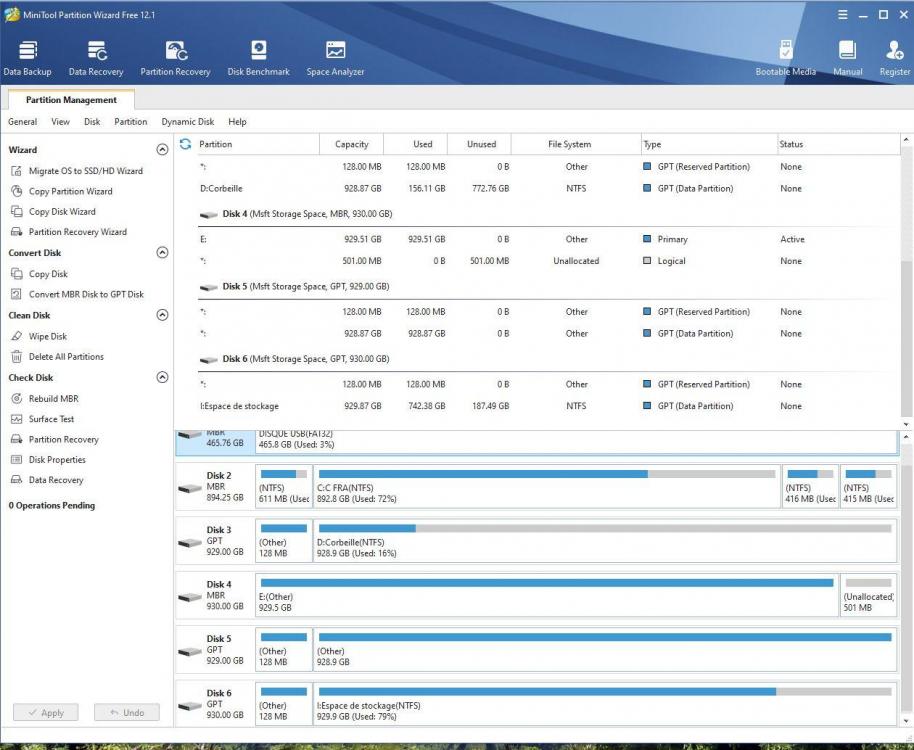914x750 pixels.
Task: Open the Data Backup tool
Action: point(28,57)
